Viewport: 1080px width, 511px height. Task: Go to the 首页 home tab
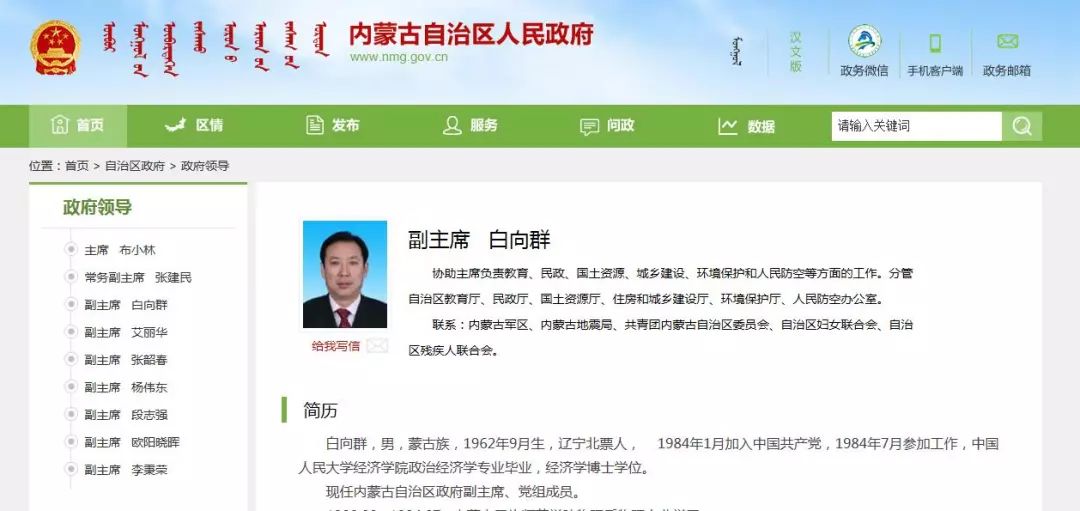[x=78, y=126]
